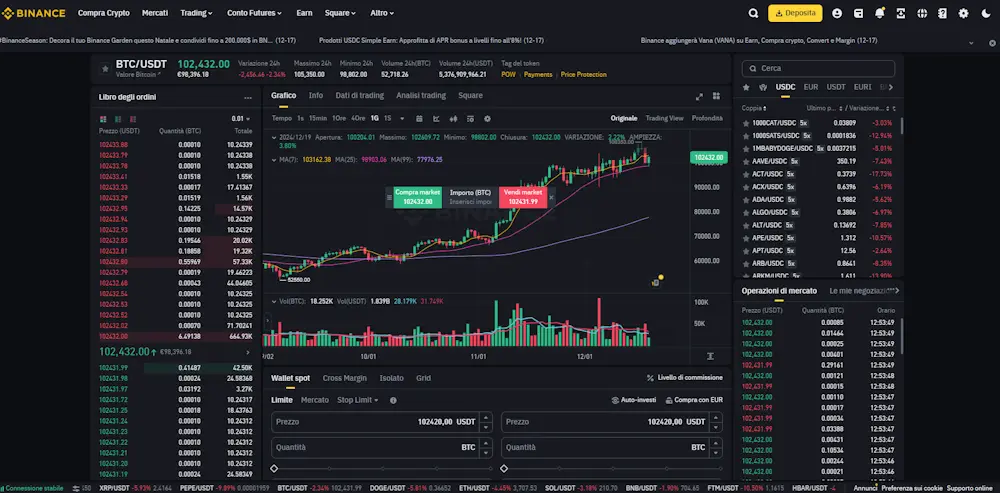Viewport: 1000px width, 493px height.
Task: Open limit order info icon
Action: (393, 401)
